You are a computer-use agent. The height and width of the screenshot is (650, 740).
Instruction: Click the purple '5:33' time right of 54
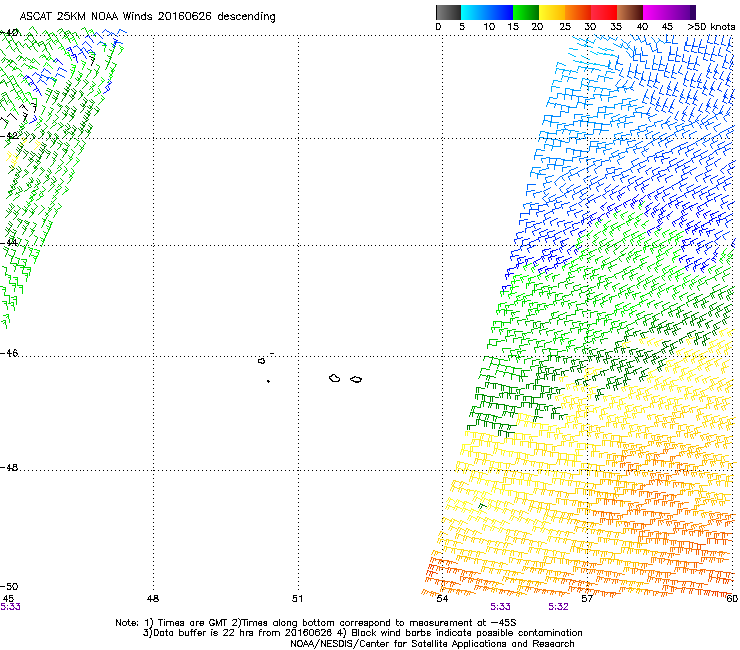pyautogui.click(x=500, y=607)
